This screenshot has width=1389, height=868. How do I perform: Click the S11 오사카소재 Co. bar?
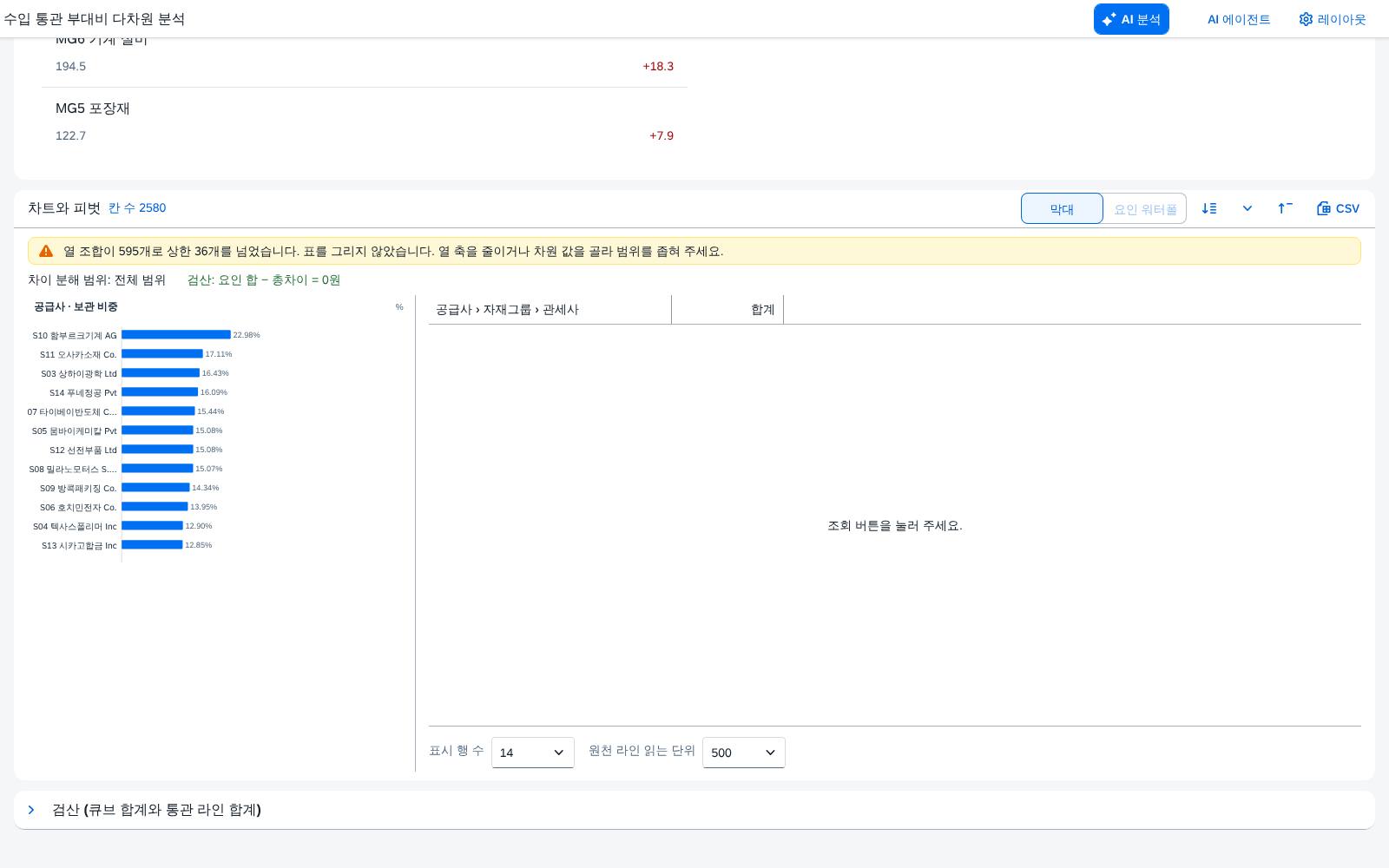(x=162, y=354)
